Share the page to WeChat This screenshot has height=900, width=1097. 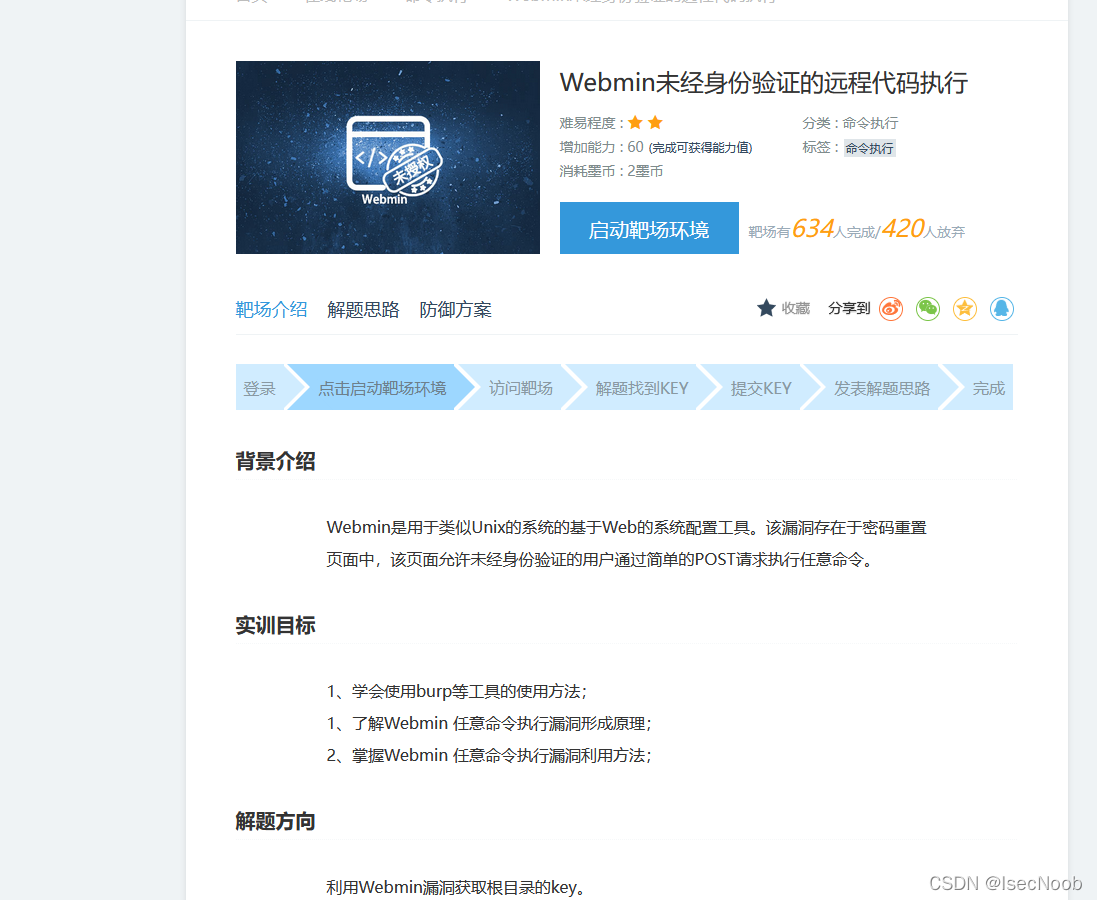coord(927,309)
